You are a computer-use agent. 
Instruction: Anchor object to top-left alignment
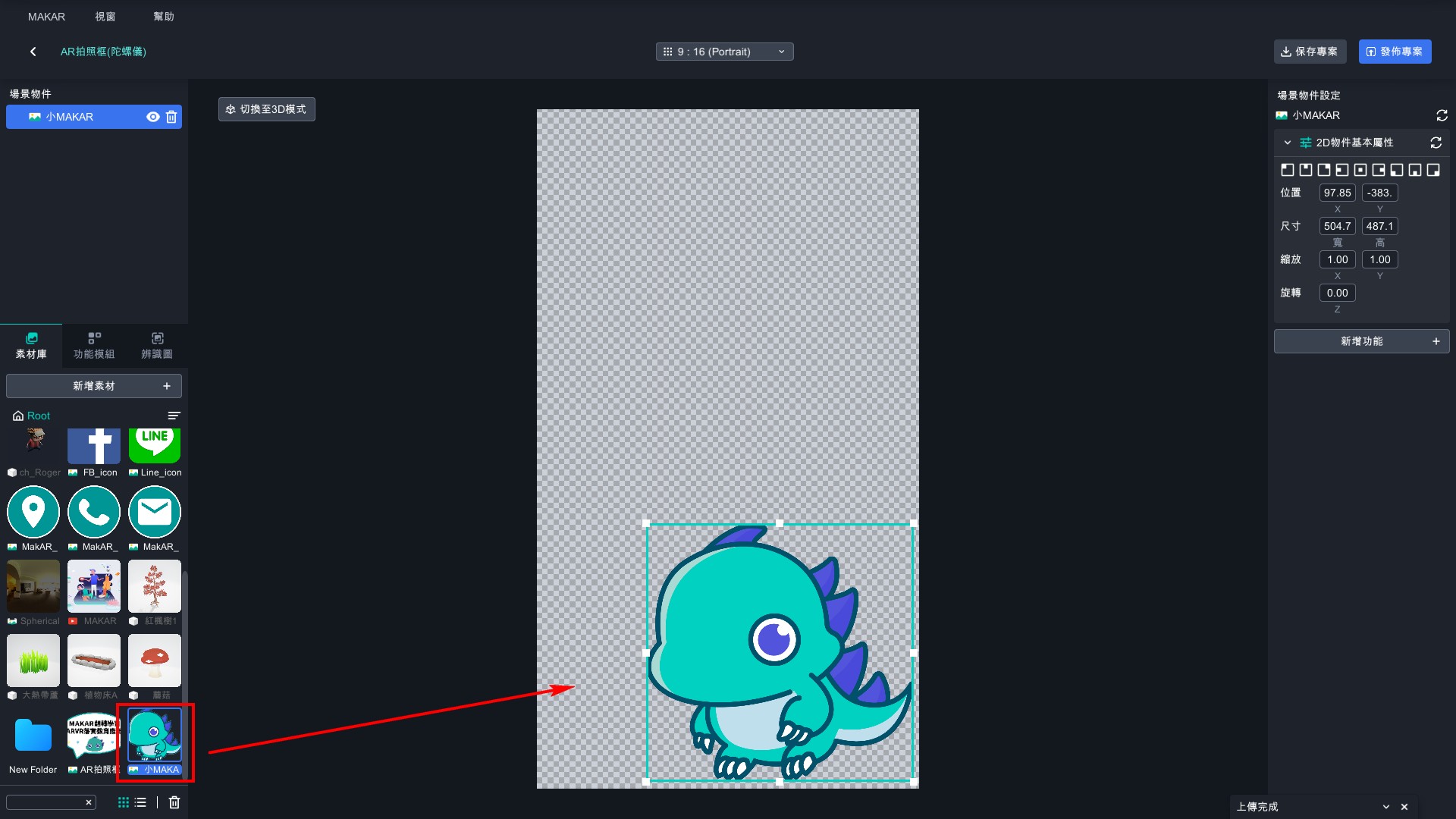[x=1287, y=170]
